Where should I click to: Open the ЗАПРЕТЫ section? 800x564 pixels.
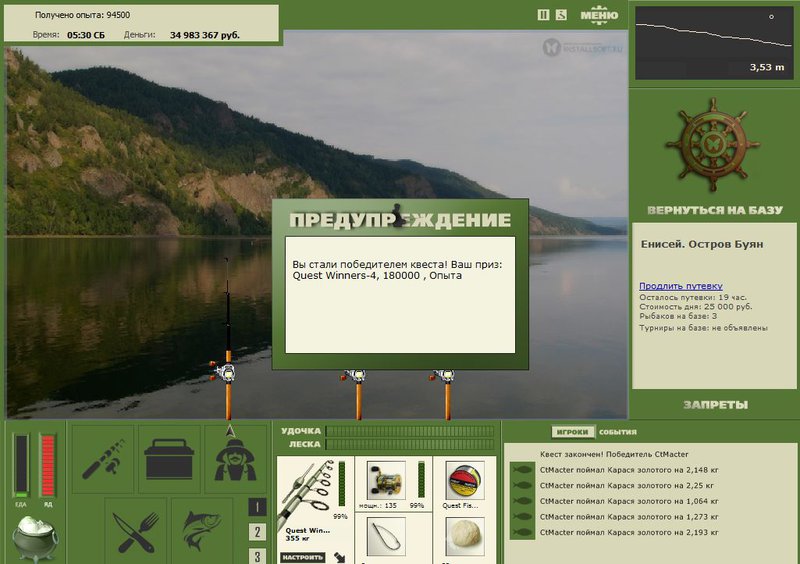(x=715, y=405)
